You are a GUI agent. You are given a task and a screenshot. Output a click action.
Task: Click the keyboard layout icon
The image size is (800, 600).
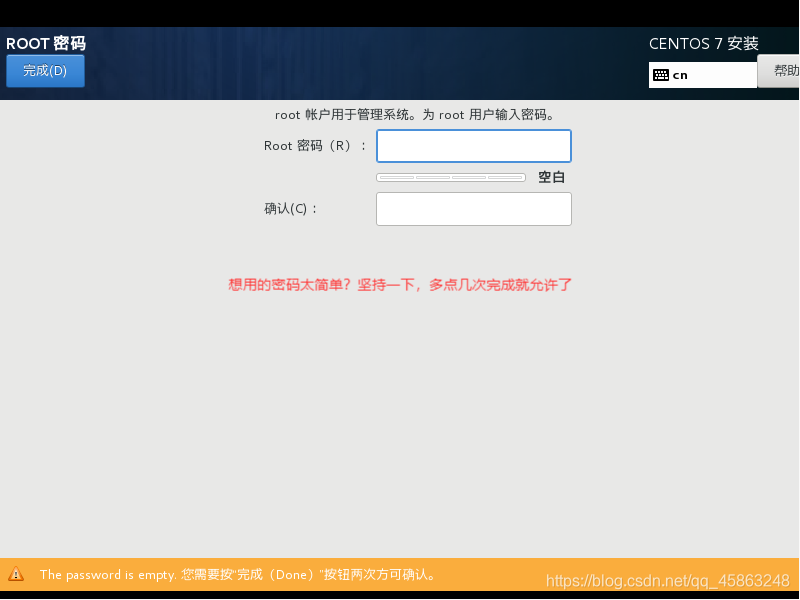(x=661, y=75)
